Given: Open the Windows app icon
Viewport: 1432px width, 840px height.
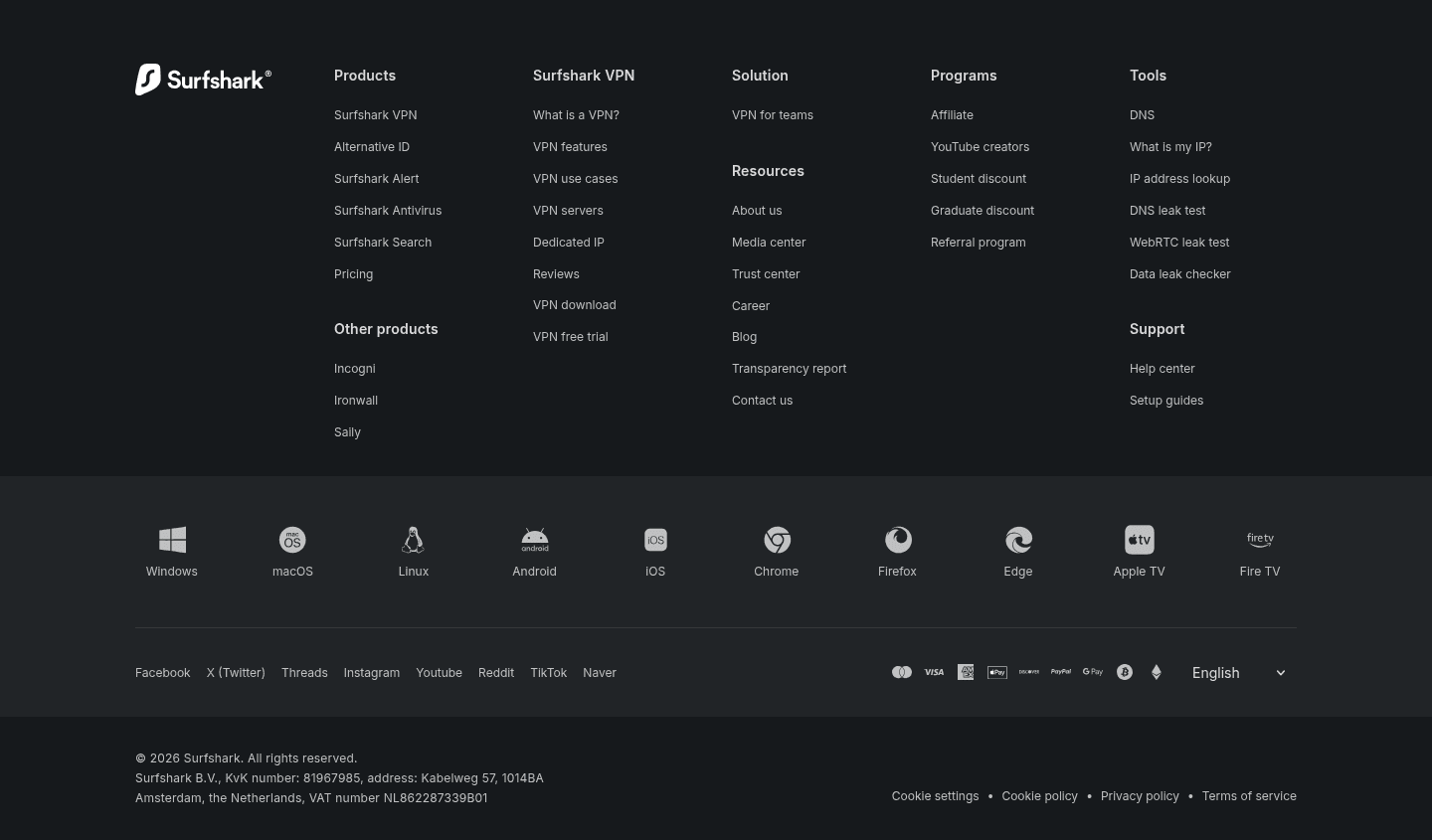Looking at the screenshot, I should pos(172,540).
